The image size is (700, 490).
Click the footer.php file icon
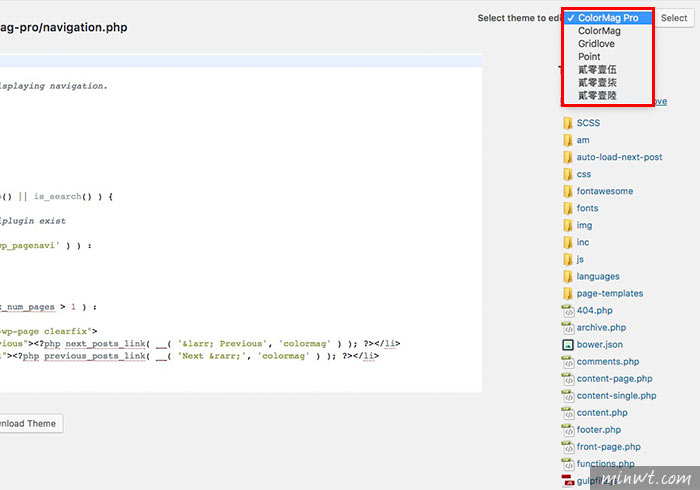click(x=568, y=430)
